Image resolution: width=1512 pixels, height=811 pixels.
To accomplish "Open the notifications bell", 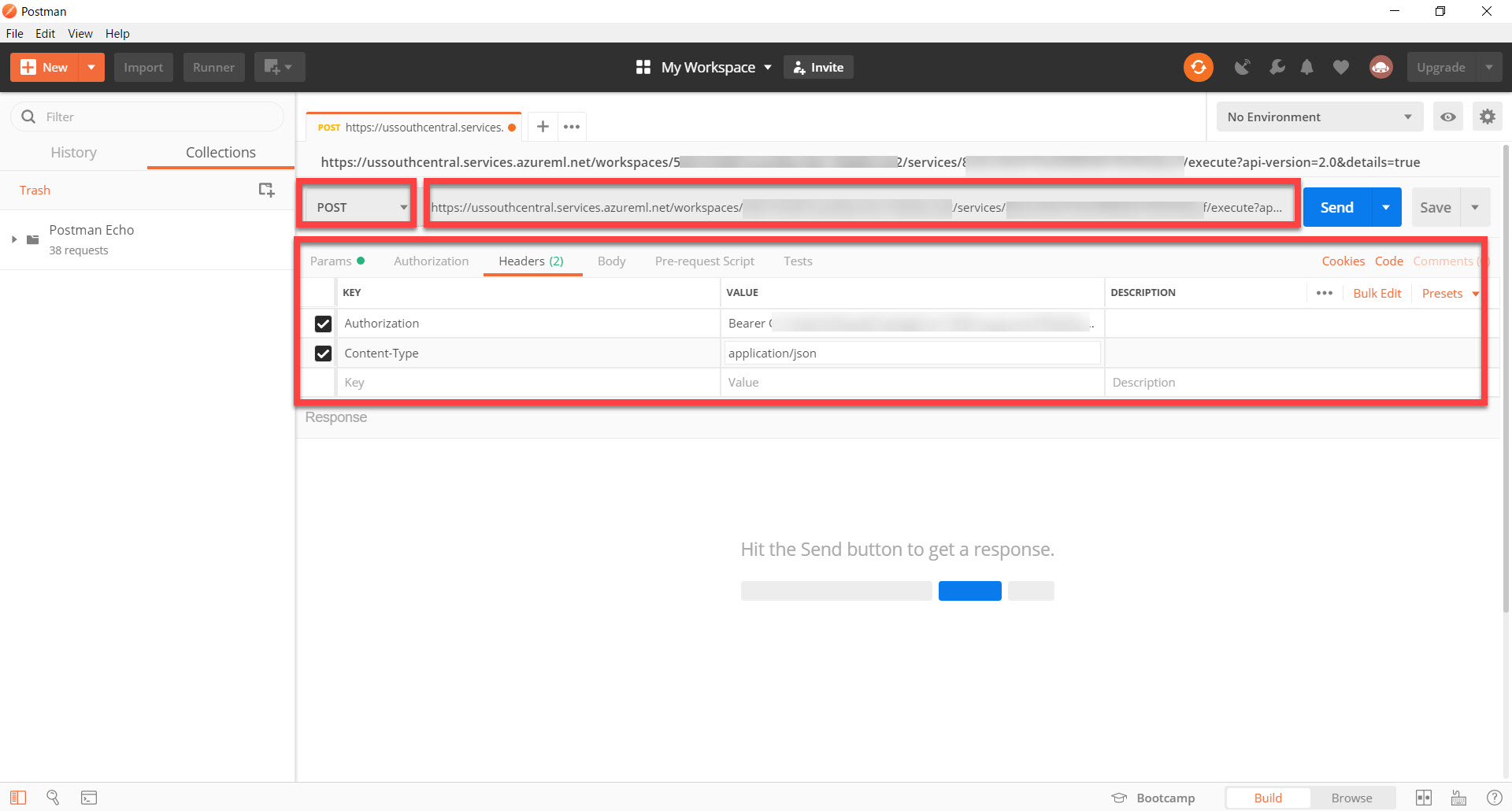I will (x=1307, y=68).
